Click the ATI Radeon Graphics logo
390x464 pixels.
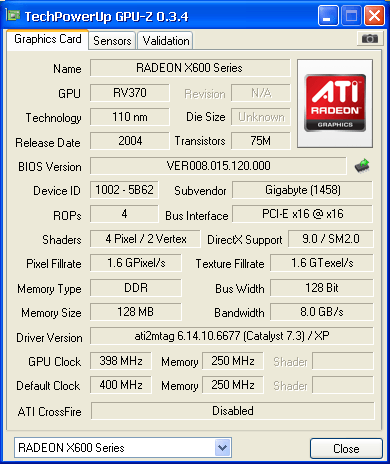click(335, 103)
